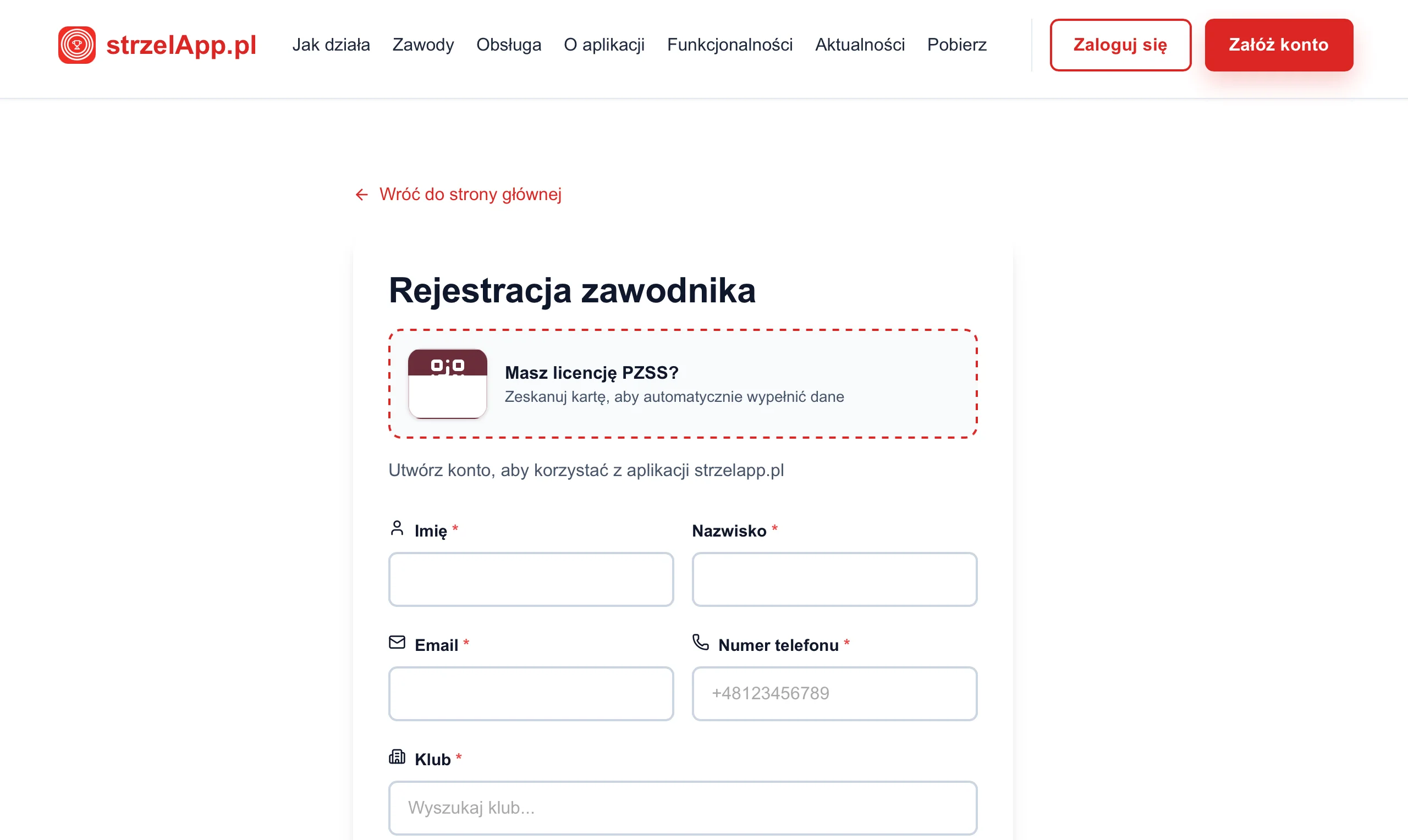The image size is (1408, 840).
Task: Open the Jak działa menu item
Action: pyautogui.click(x=331, y=45)
